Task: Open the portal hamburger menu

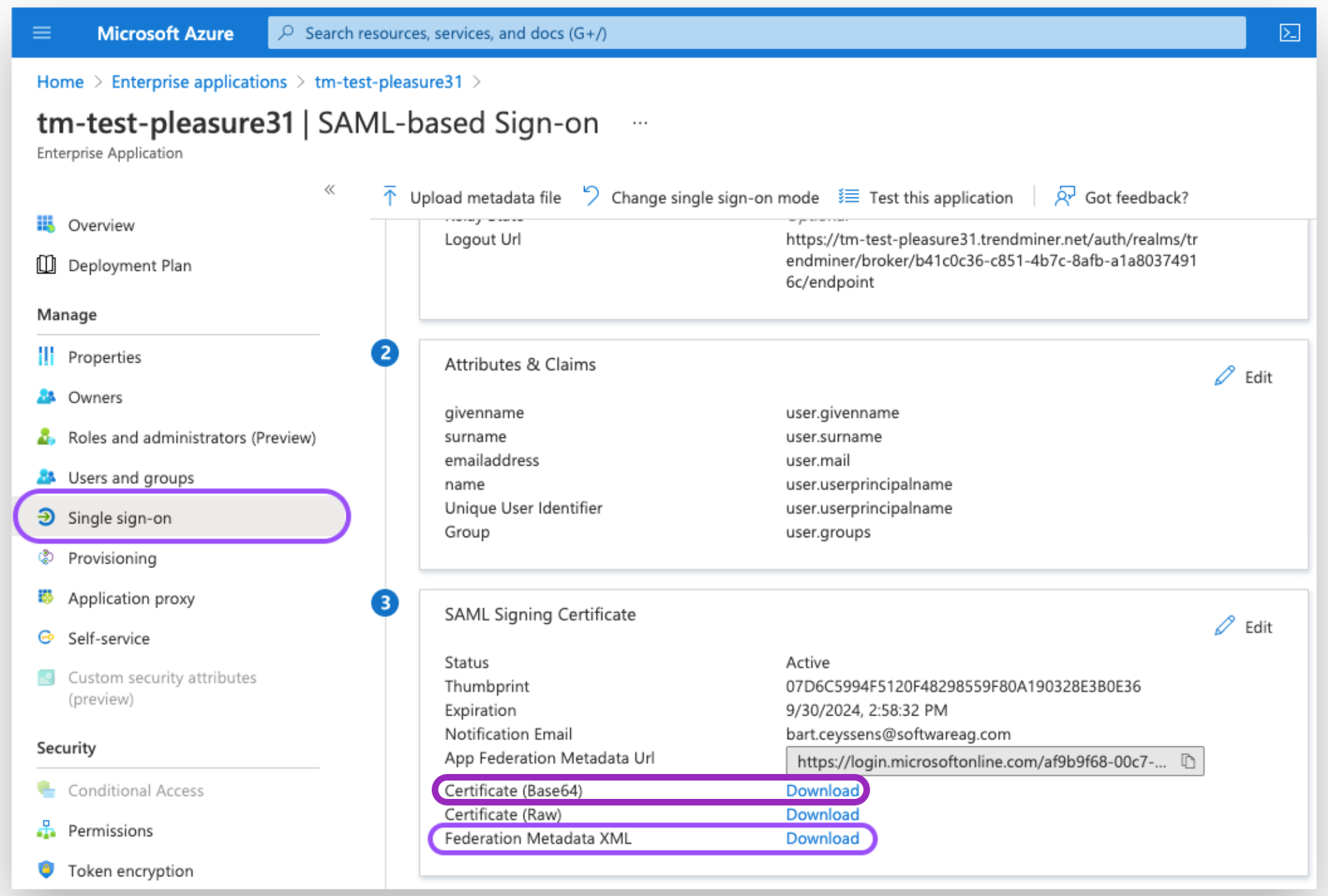Action: point(41,33)
